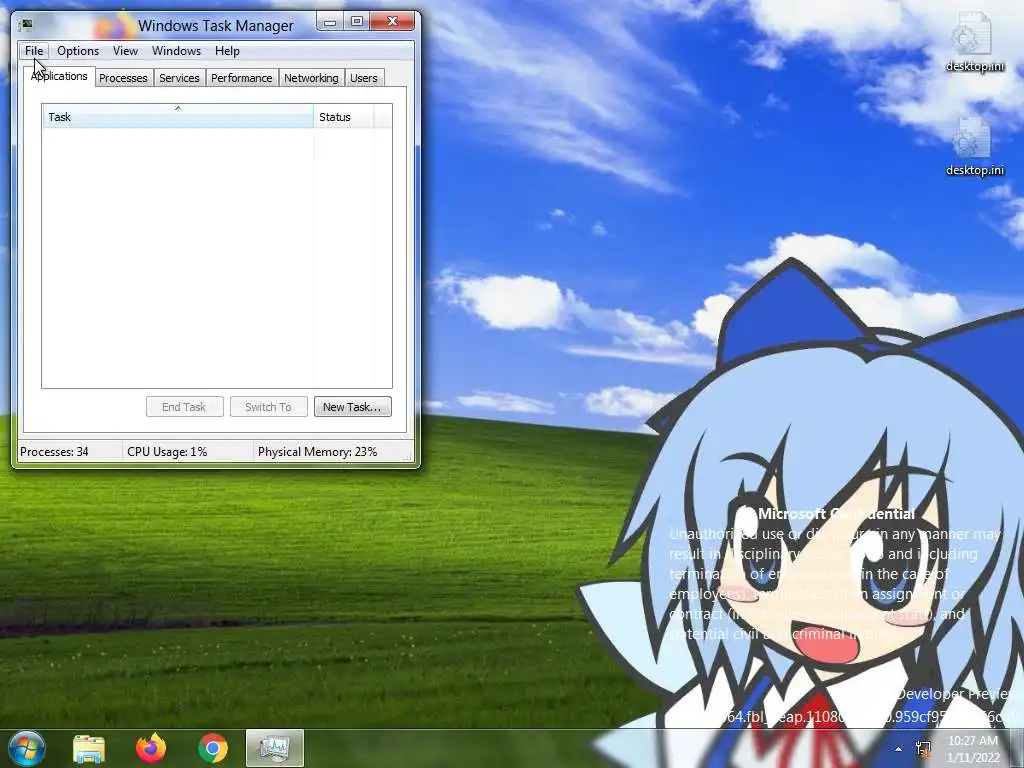1024x768 pixels.
Task: Click the End Task button
Action: click(x=185, y=407)
